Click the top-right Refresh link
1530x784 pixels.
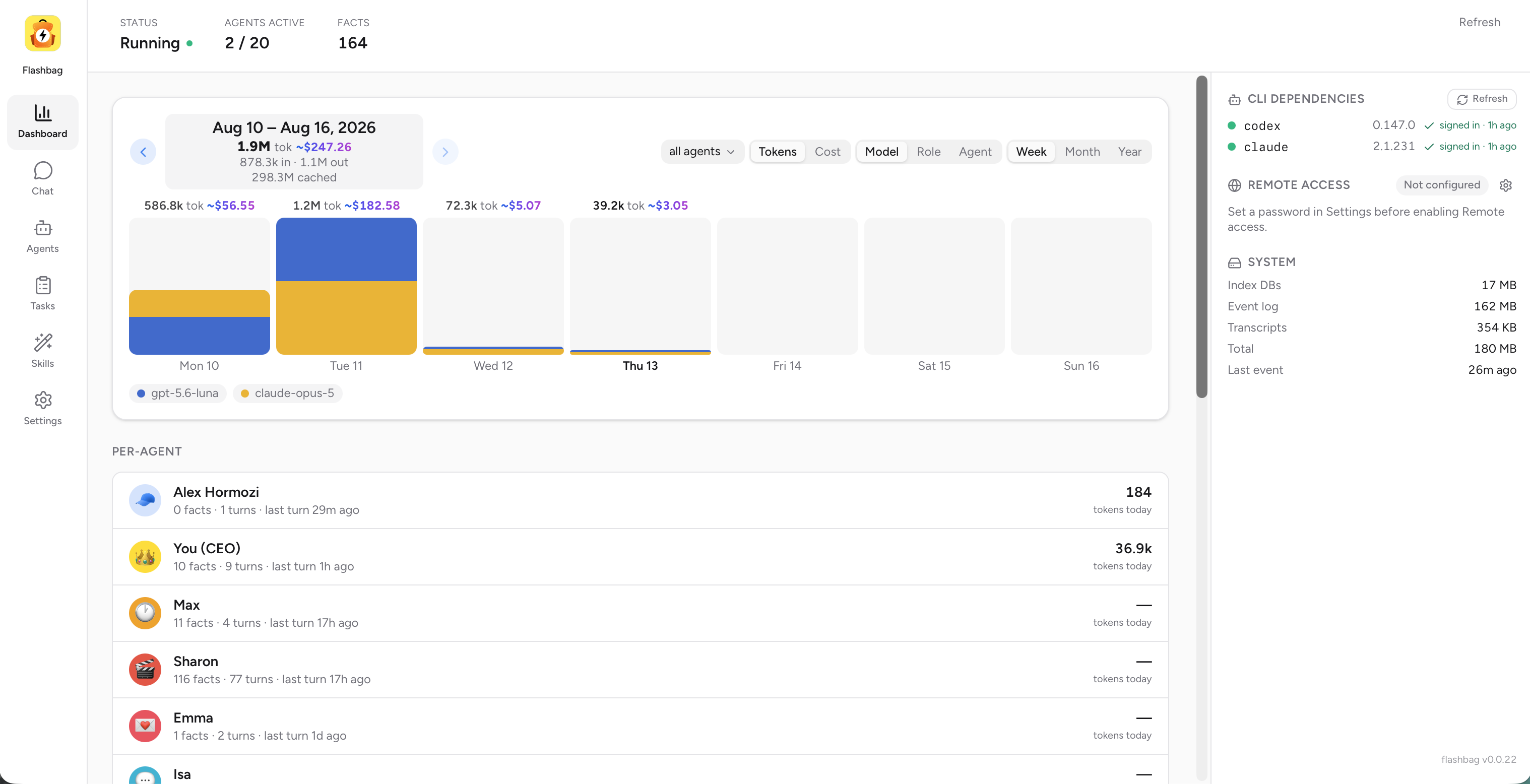tap(1480, 23)
